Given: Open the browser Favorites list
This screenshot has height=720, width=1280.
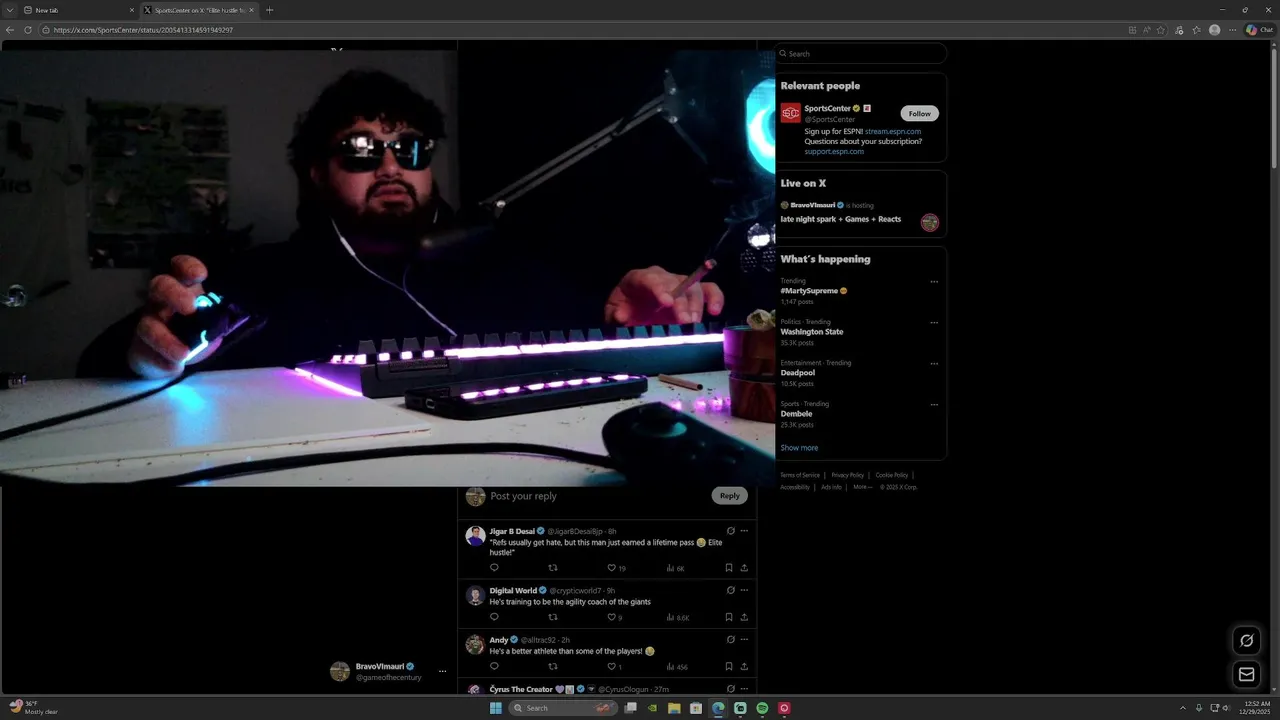Looking at the screenshot, I should [x=1197, y=30].
